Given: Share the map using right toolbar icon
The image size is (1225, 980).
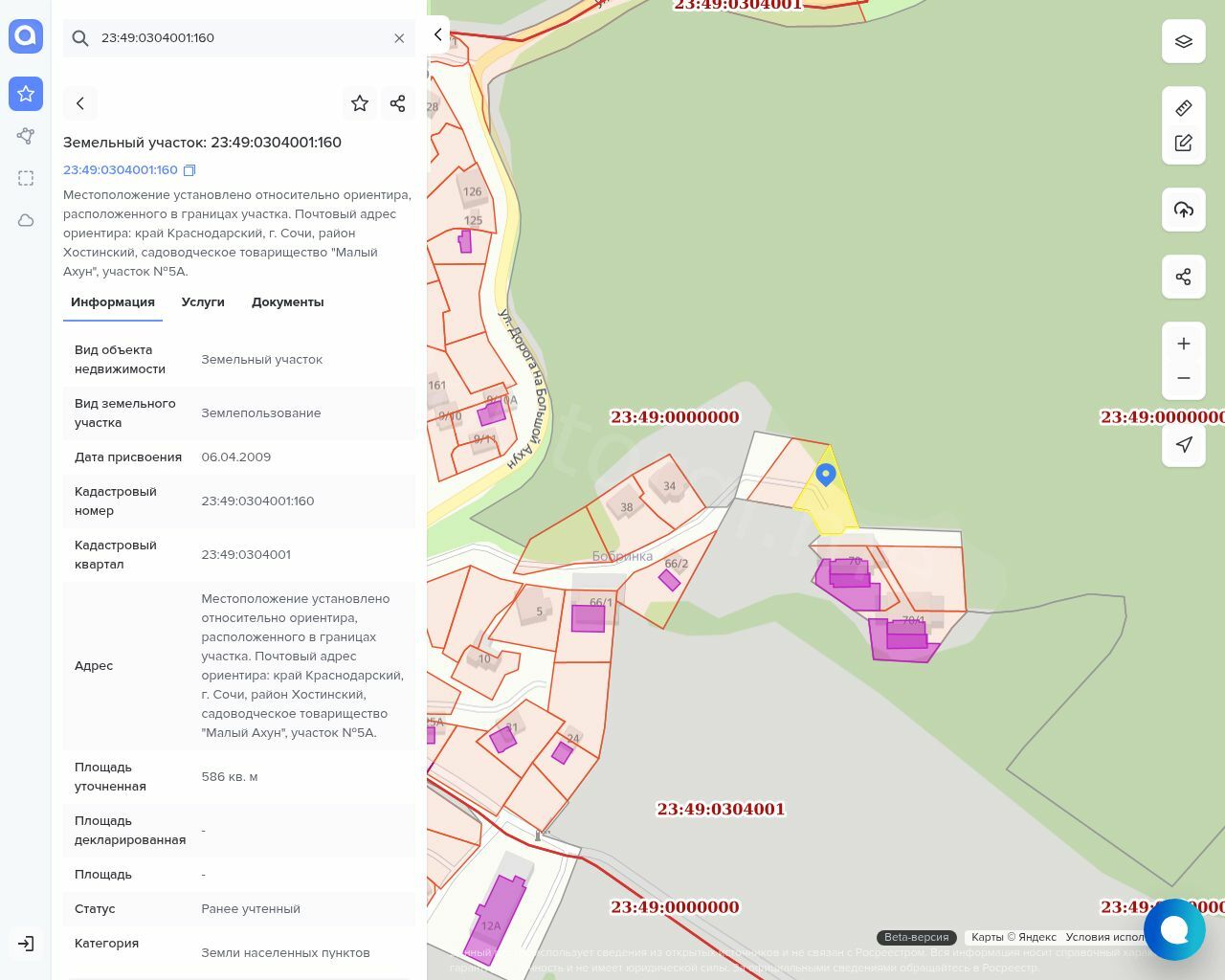Looking at the screenshot, I should click(x=1183, y=277).
